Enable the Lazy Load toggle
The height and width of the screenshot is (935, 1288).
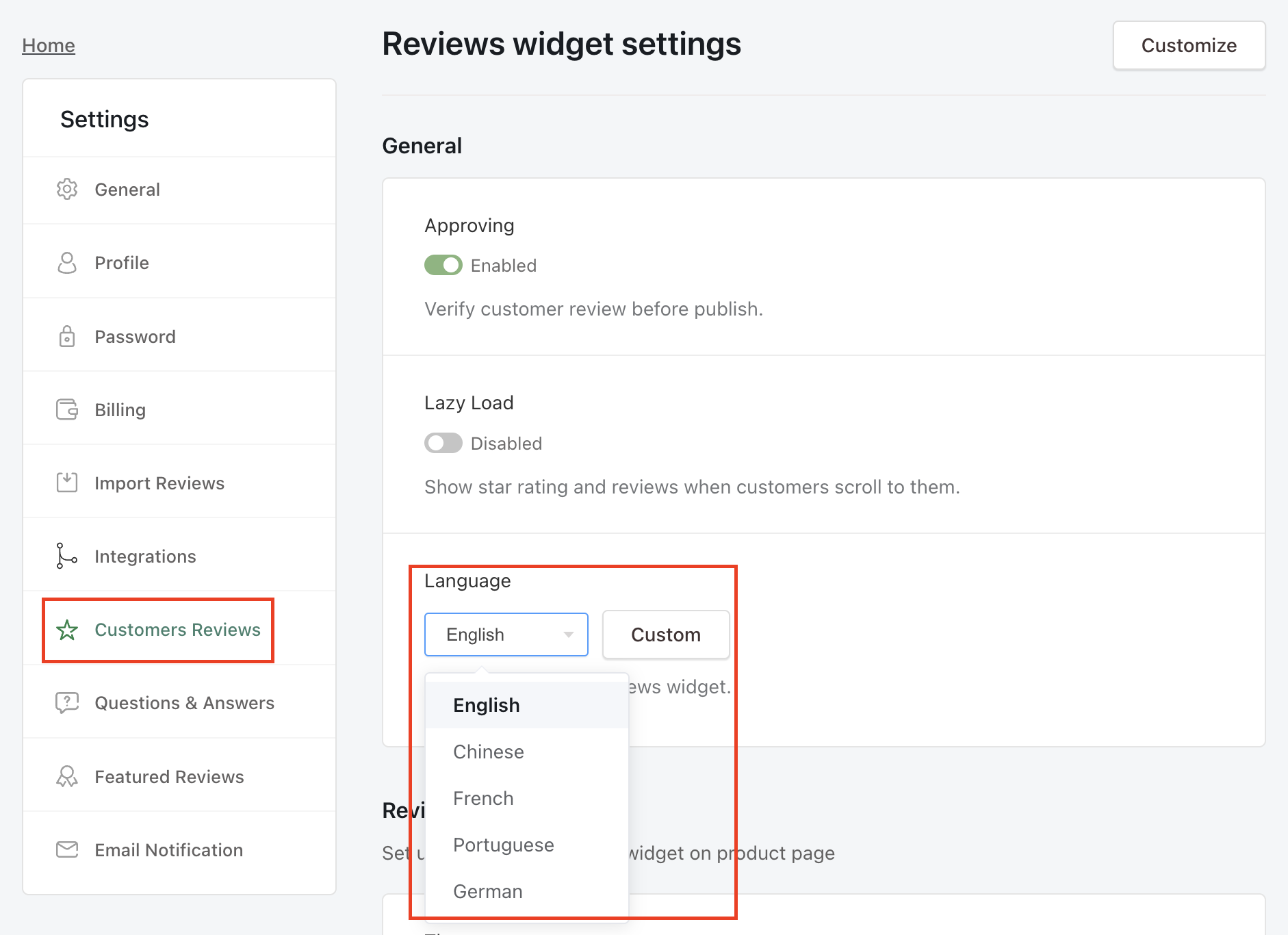[x=443, y=444]
